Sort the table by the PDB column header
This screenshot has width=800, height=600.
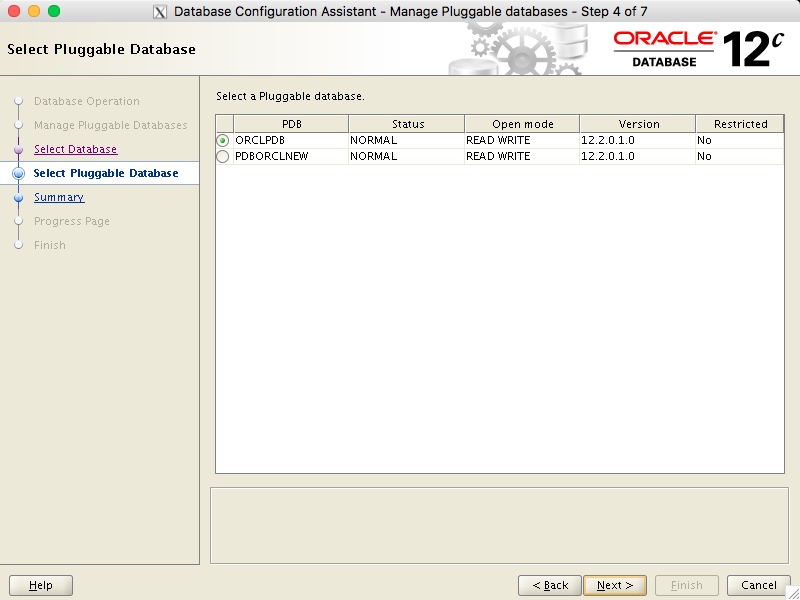[x=284, y=123]
